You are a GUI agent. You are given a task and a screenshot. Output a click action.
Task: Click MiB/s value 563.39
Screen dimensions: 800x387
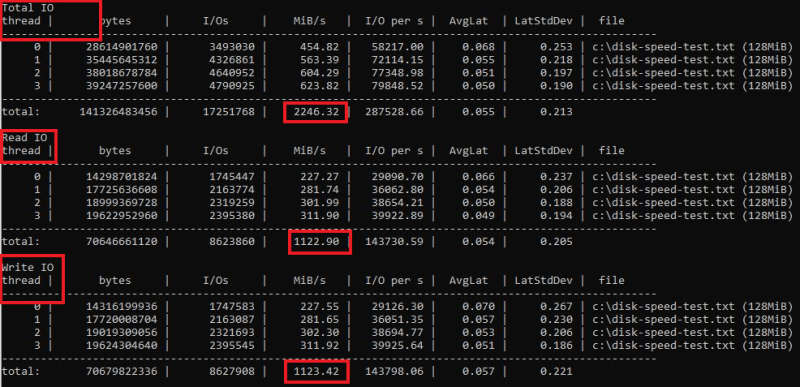(320, 60)
